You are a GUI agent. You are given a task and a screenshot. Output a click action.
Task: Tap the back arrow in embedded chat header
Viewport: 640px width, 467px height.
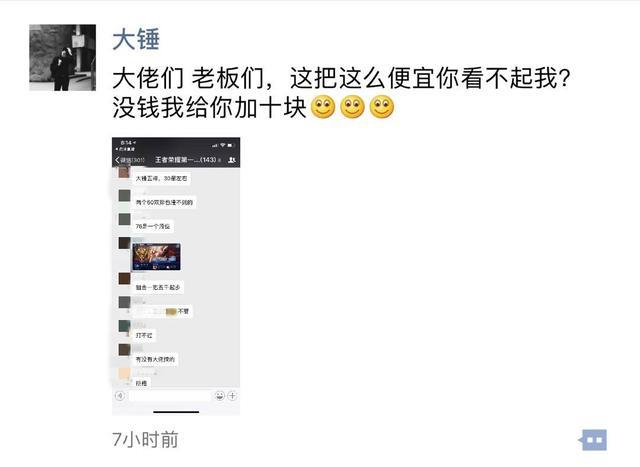click(x=118, y=160)
